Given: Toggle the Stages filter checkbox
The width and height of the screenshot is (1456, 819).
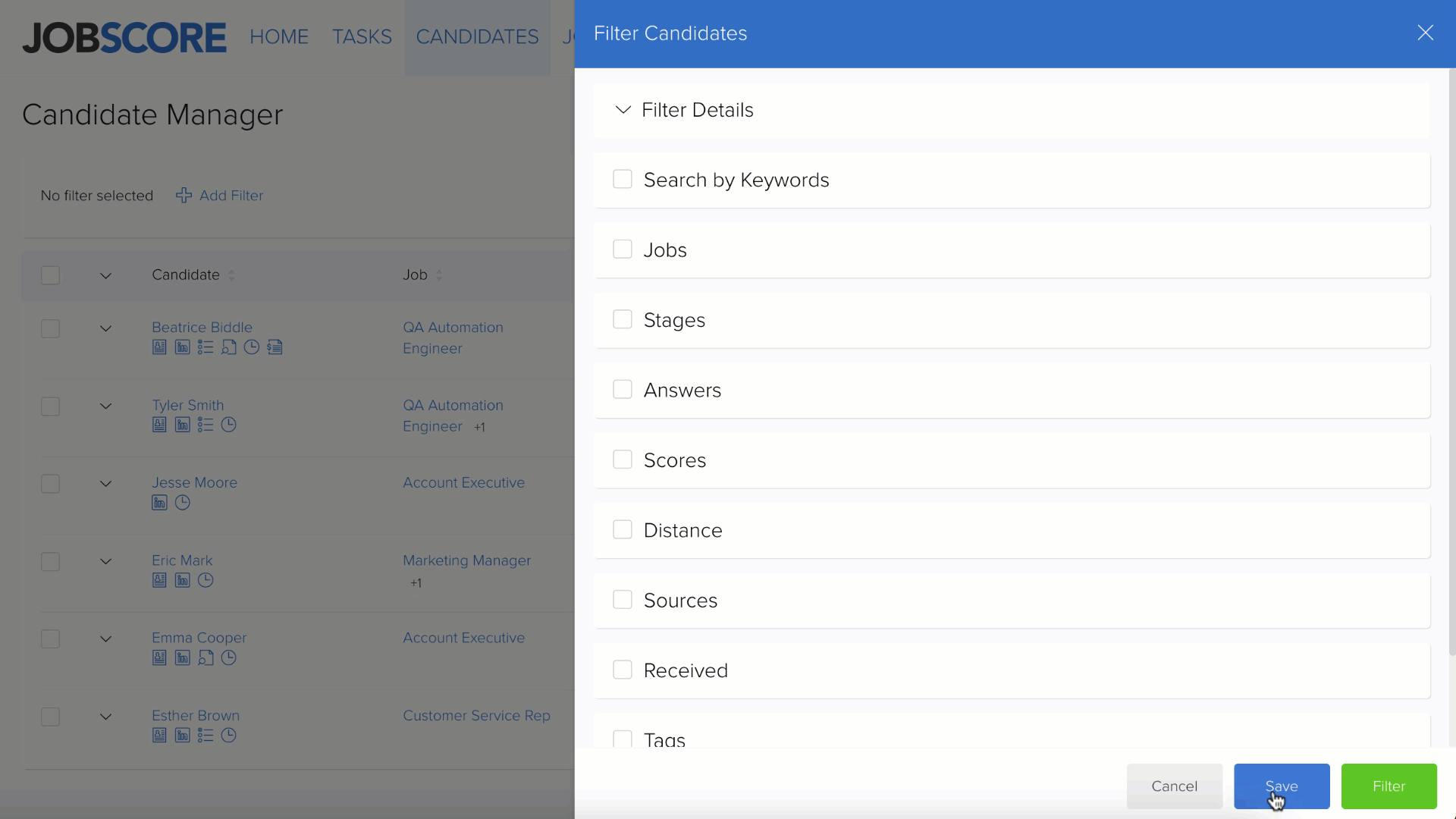Looking at the screenshot, I should (622, 320).
